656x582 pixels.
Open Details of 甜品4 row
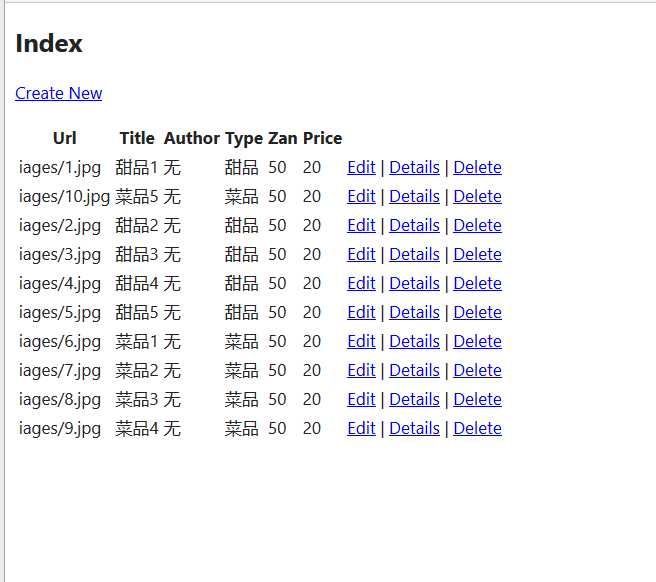pos(414,283)
